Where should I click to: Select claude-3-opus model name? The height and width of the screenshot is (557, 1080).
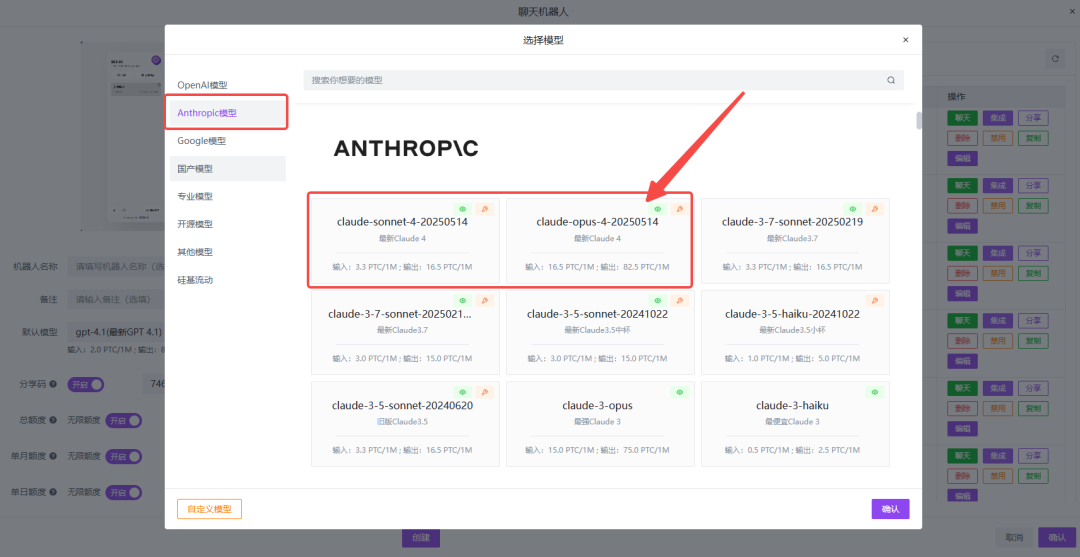(x=597, y=406)
